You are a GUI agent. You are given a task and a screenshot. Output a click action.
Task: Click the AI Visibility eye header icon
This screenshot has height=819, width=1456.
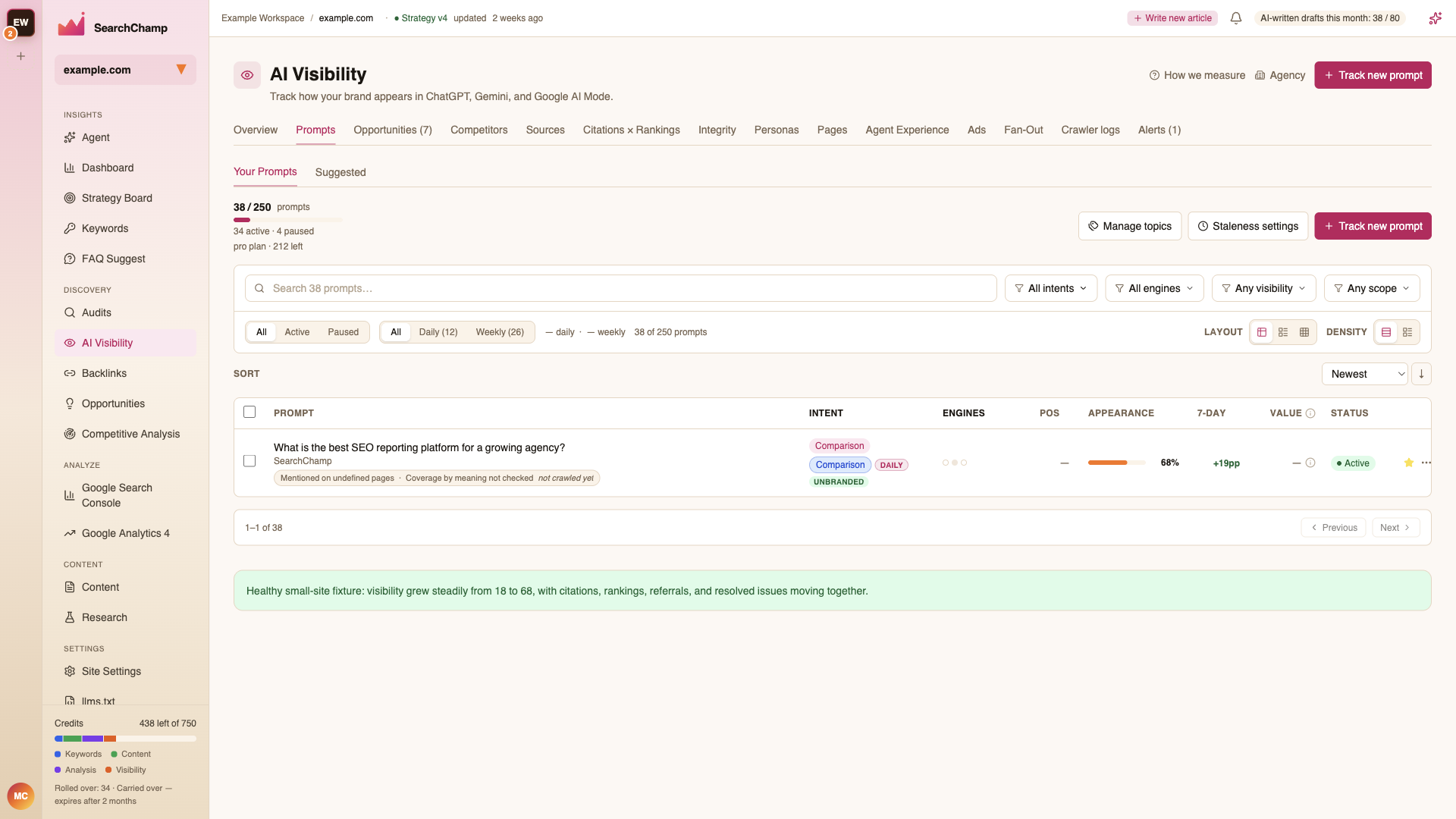(x=247, y=75)
